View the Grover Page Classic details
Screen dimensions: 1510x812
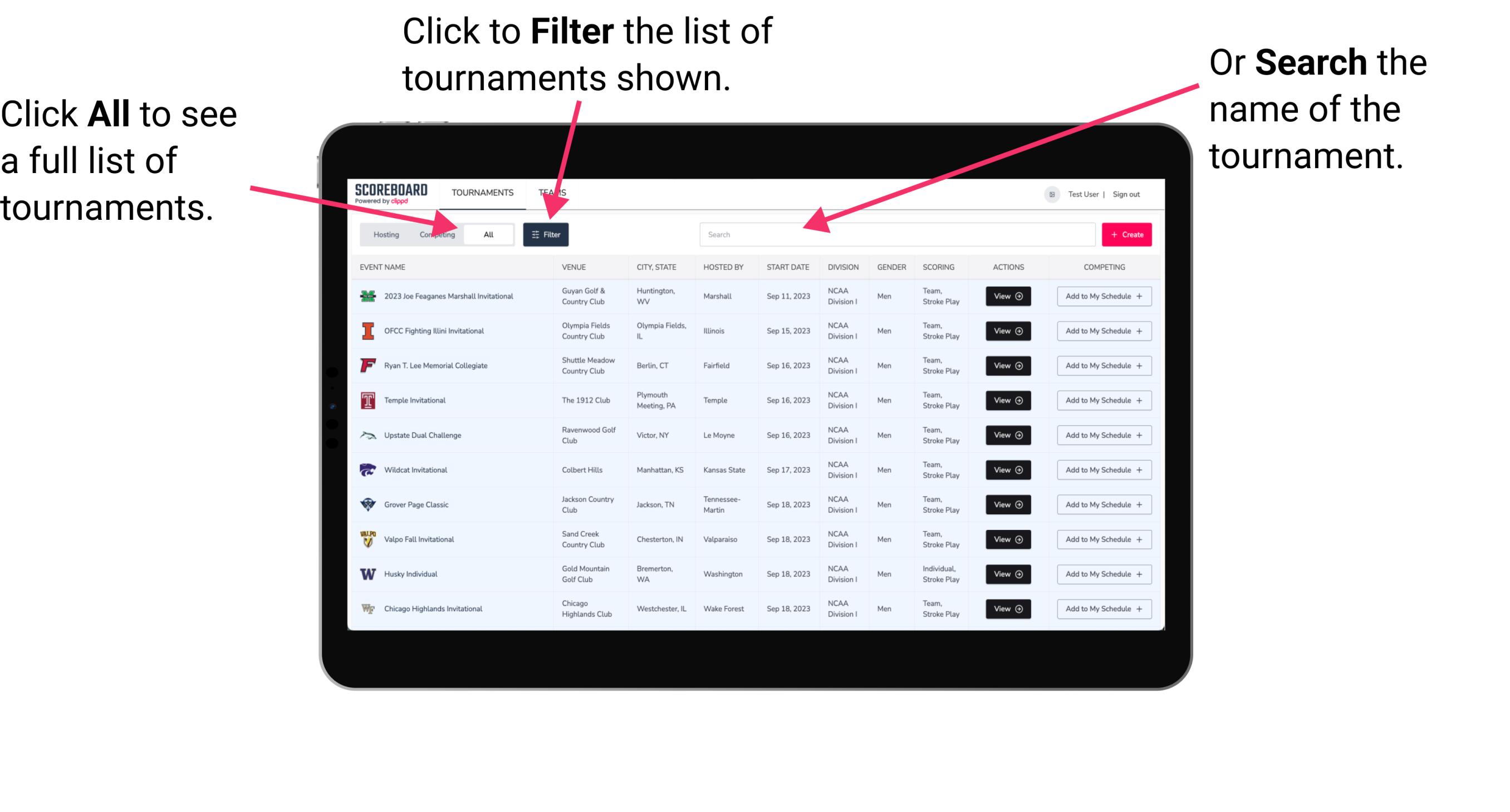click(1008, 505)
